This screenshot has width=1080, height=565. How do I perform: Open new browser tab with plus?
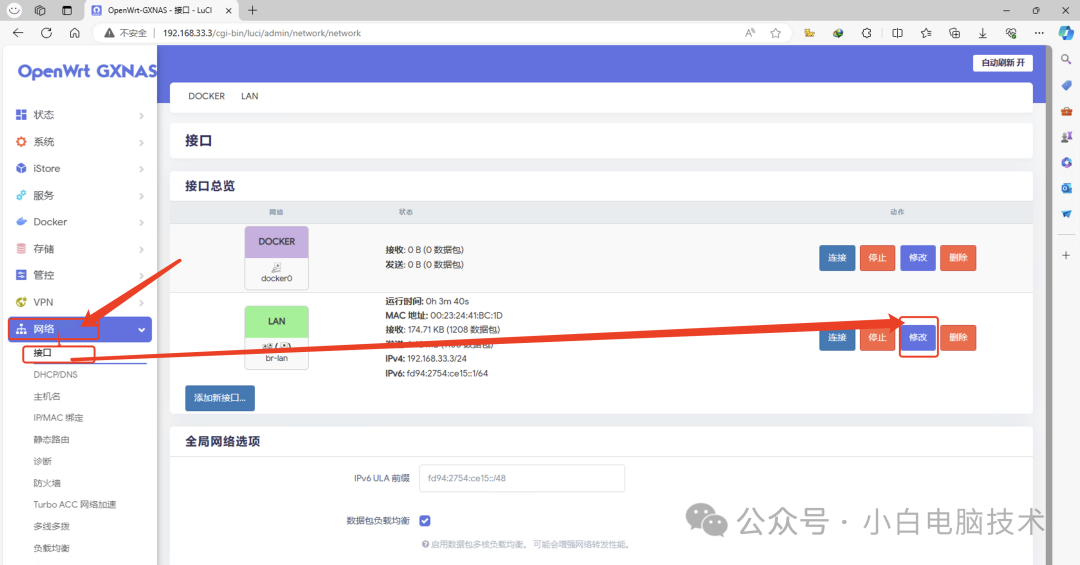tap(253, 10)
